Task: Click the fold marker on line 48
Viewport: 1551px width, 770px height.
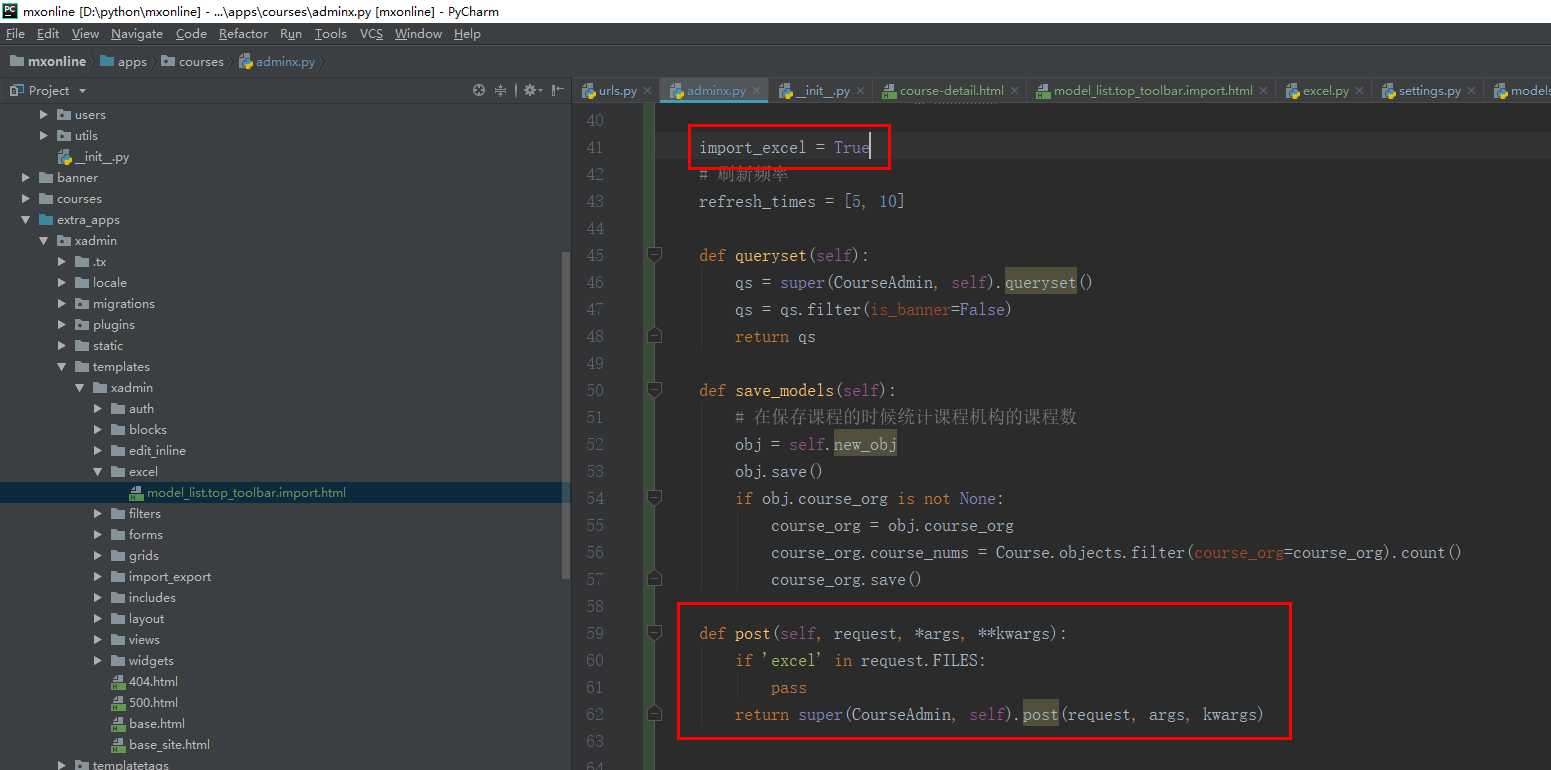Action: click(x=654, y=336)
